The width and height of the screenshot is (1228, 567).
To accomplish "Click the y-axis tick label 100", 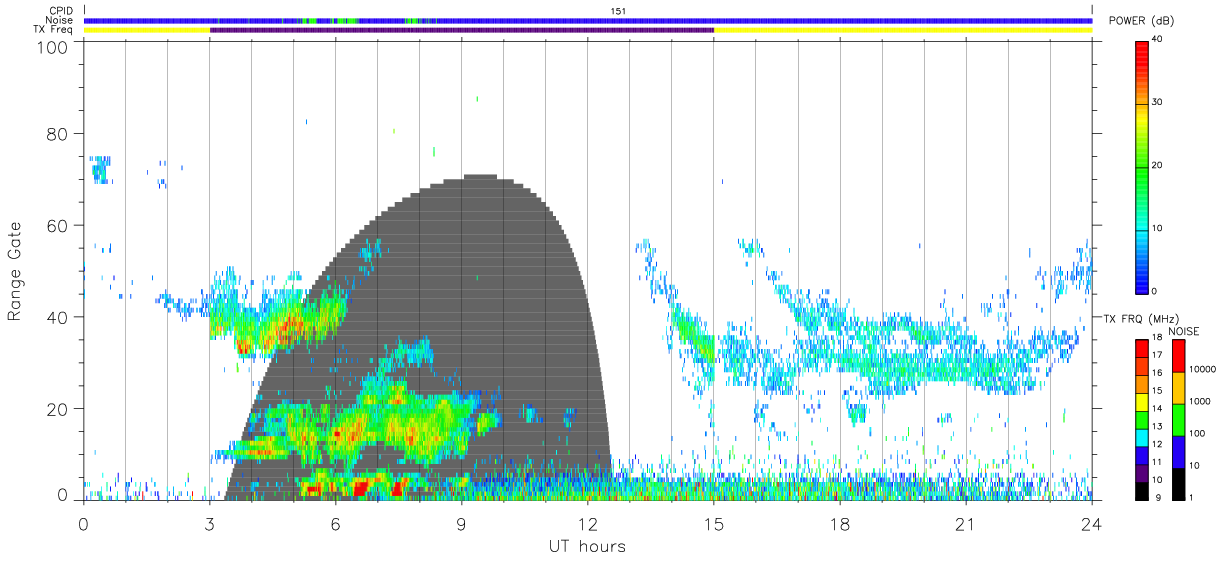I will (x=53, y=47).
